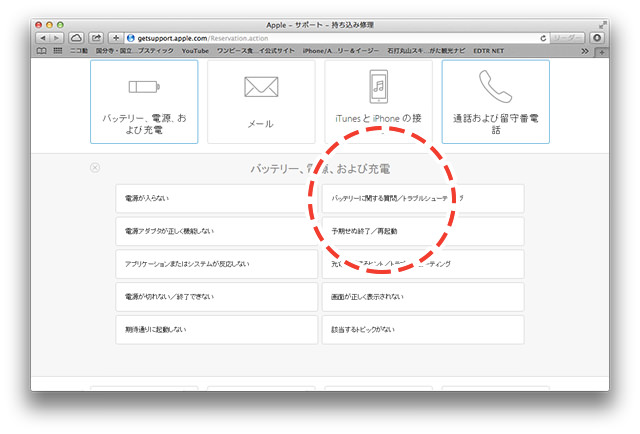Open the iCloud Tabs button
This screenshot has height=434, width=640.
pyautogui.click(x=76, y=38)
